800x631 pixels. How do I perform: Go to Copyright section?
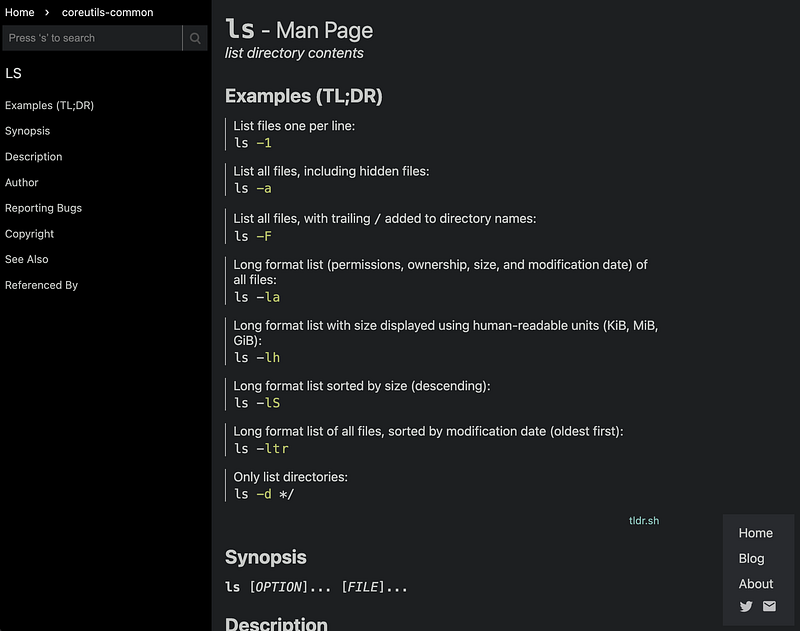(30, 234)
